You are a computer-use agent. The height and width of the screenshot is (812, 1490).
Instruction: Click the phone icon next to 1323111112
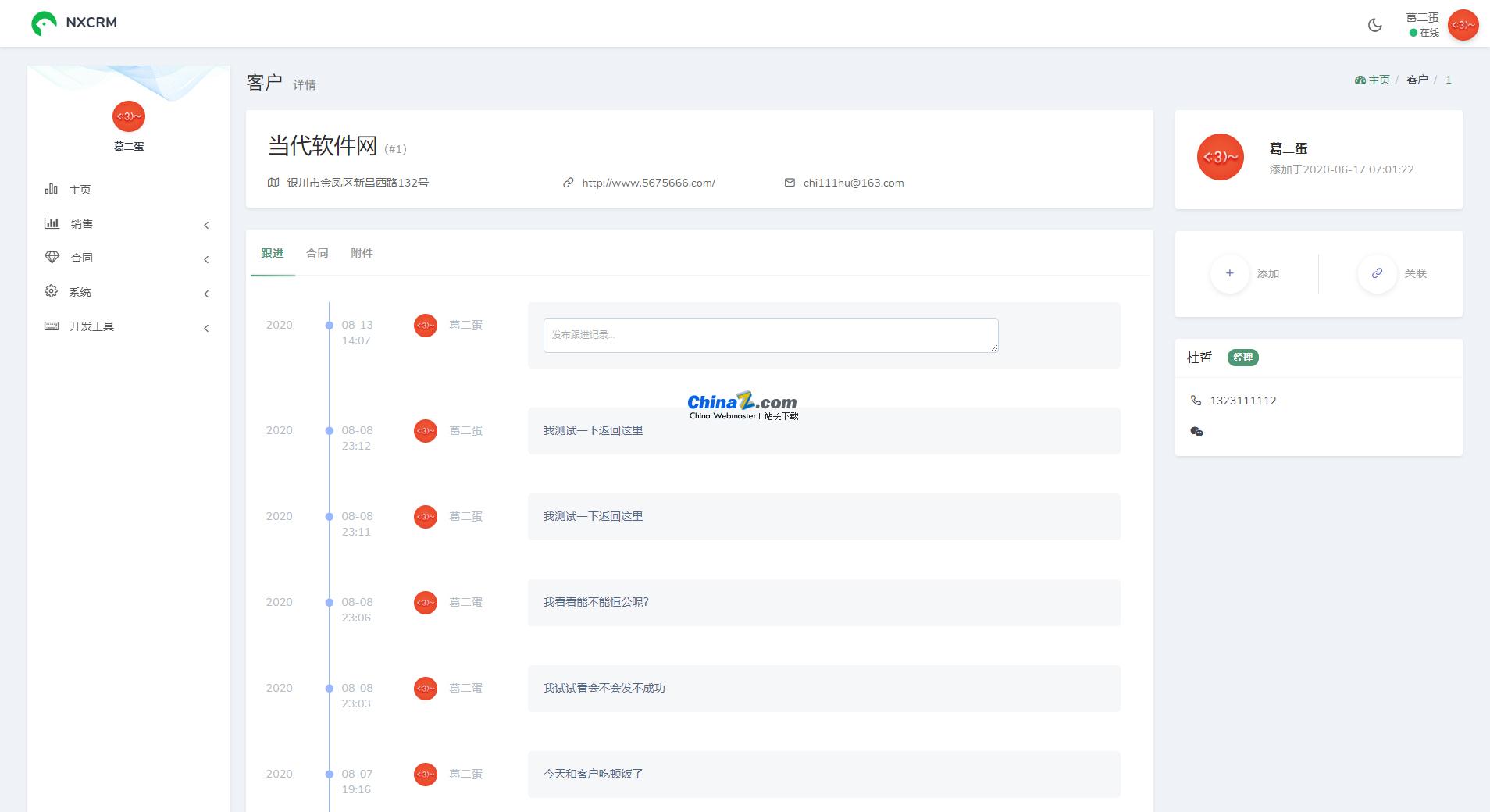(x=1196, y=401)
